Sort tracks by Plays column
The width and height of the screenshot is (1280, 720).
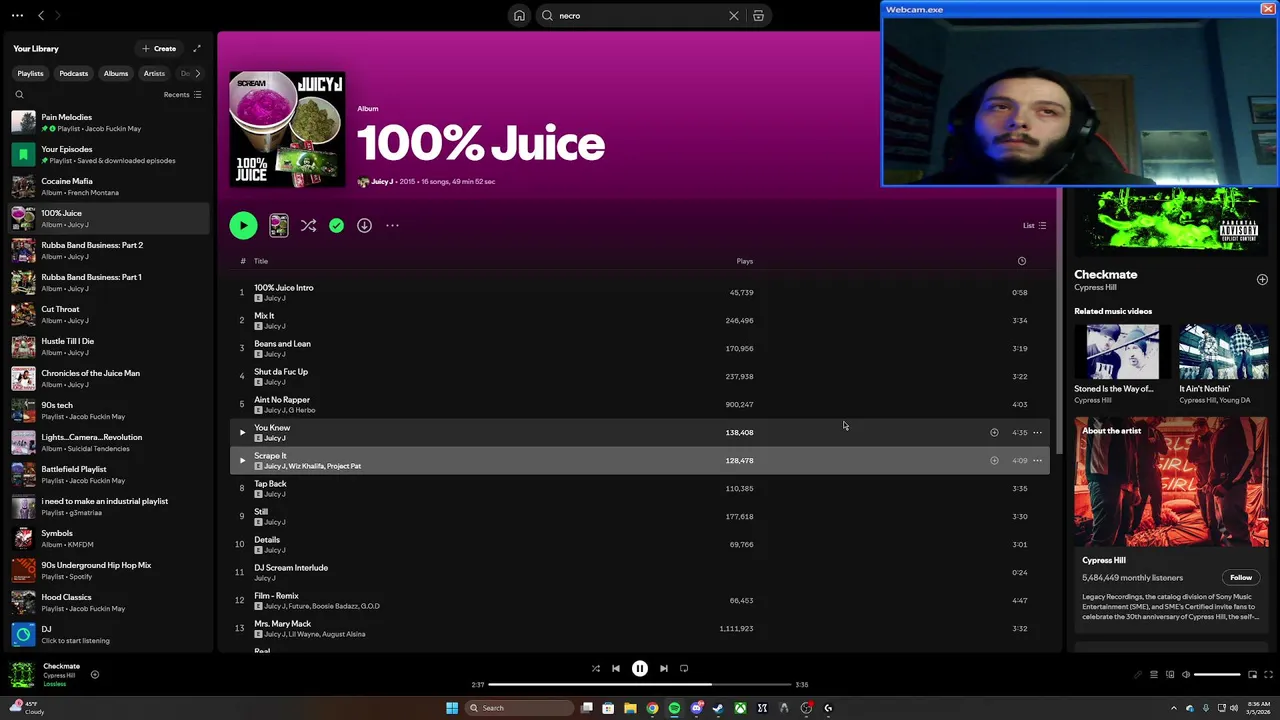(744, 261)
